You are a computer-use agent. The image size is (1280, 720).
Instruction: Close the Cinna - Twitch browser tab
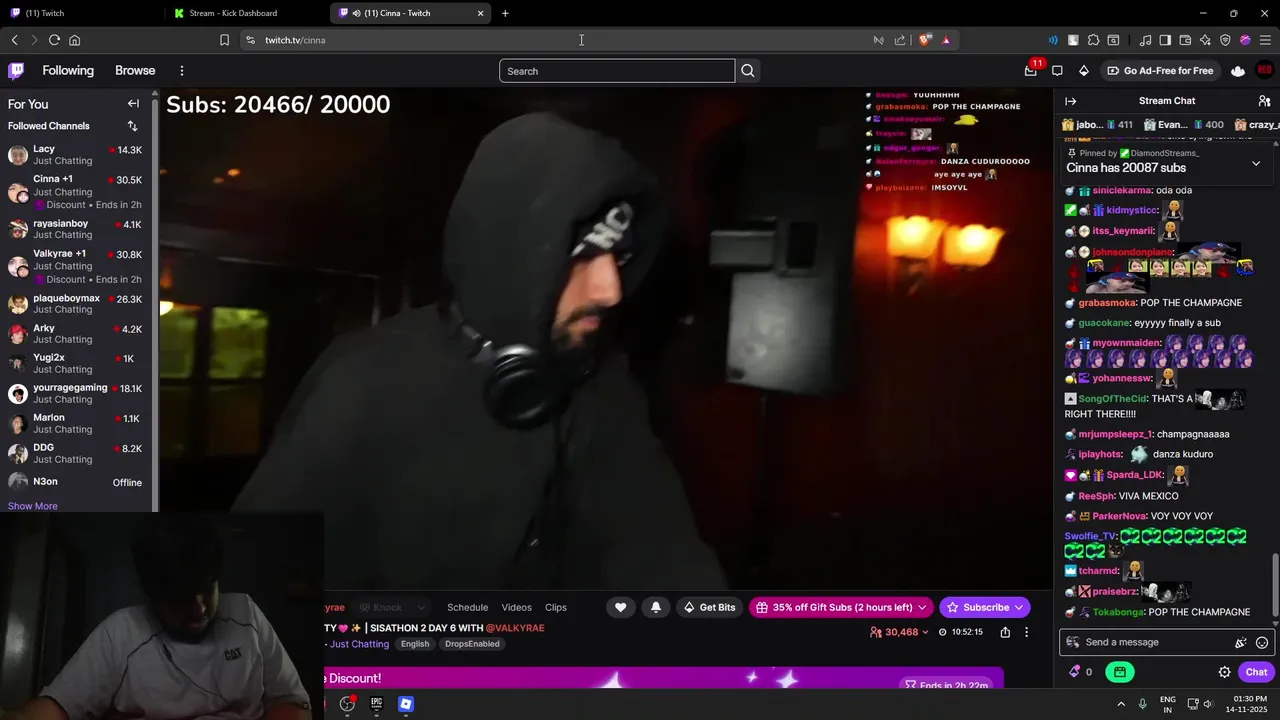[x=481, y=13]
